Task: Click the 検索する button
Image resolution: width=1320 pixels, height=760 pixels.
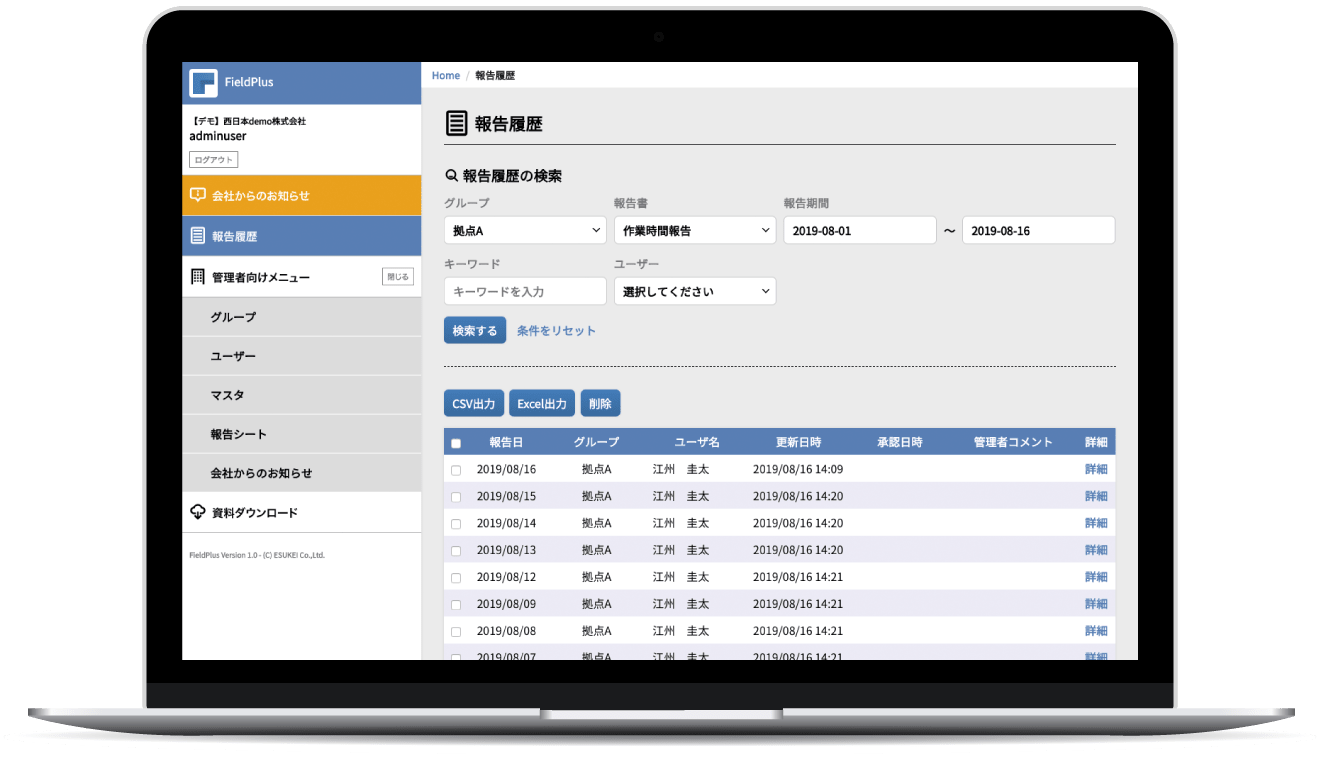Action: pyautogui.click(x=475, y=331)
